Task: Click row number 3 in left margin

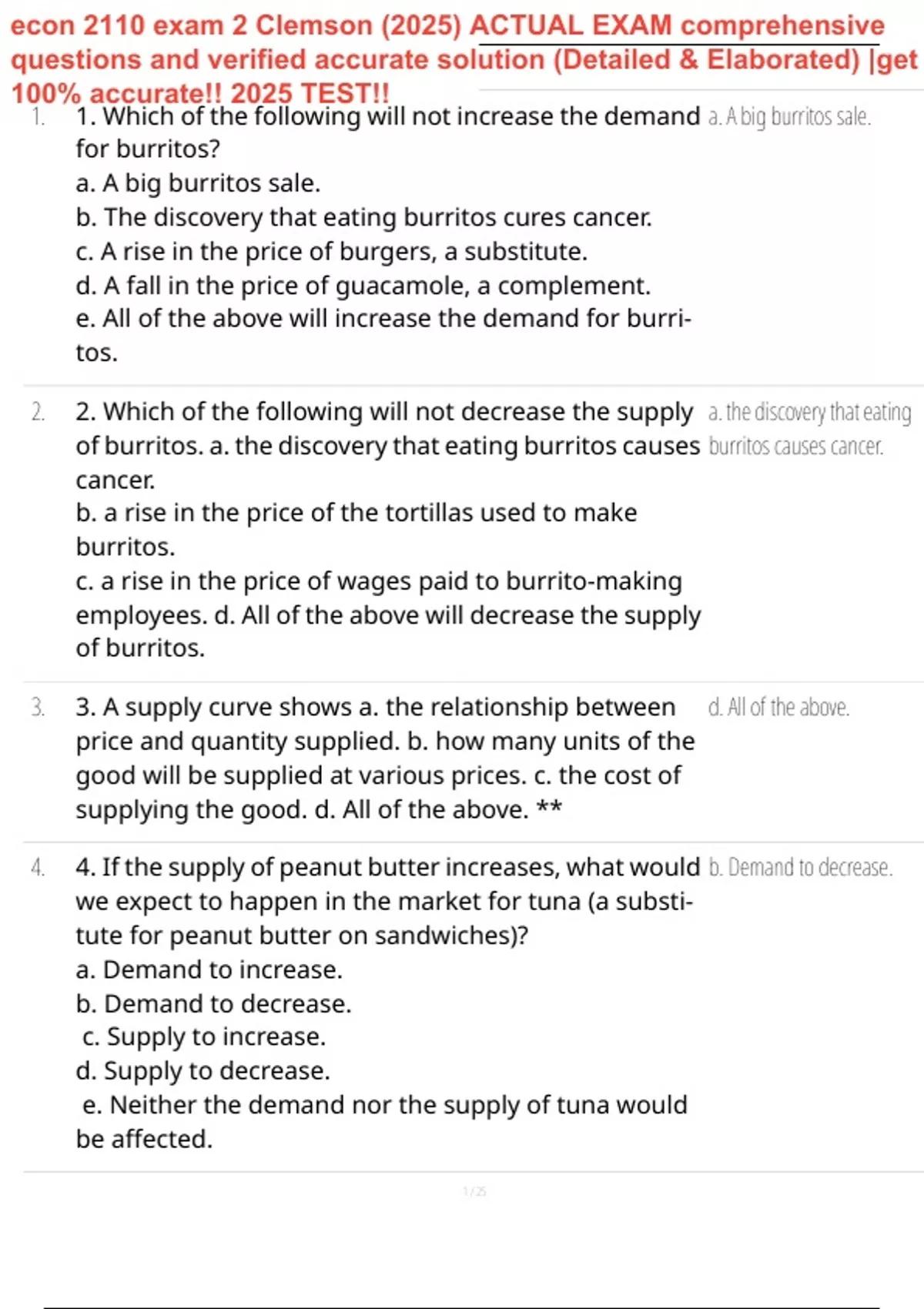Action: click(38, 707)
